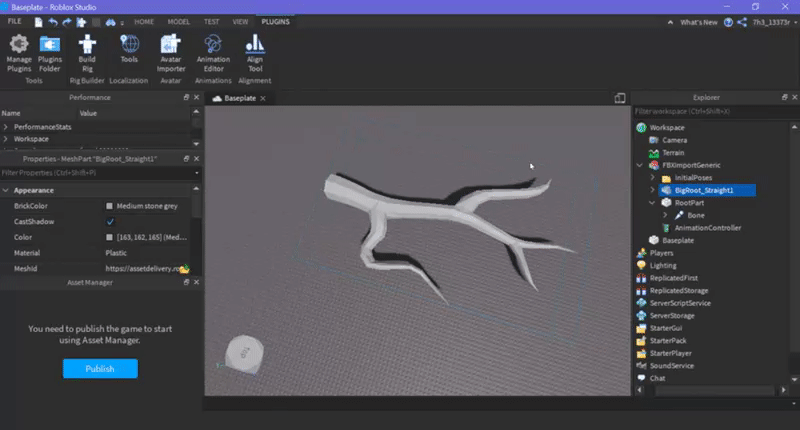The image size is (800, 430).
Task: Click the help icon beside What's New
Action: click(x=729, y=22)
